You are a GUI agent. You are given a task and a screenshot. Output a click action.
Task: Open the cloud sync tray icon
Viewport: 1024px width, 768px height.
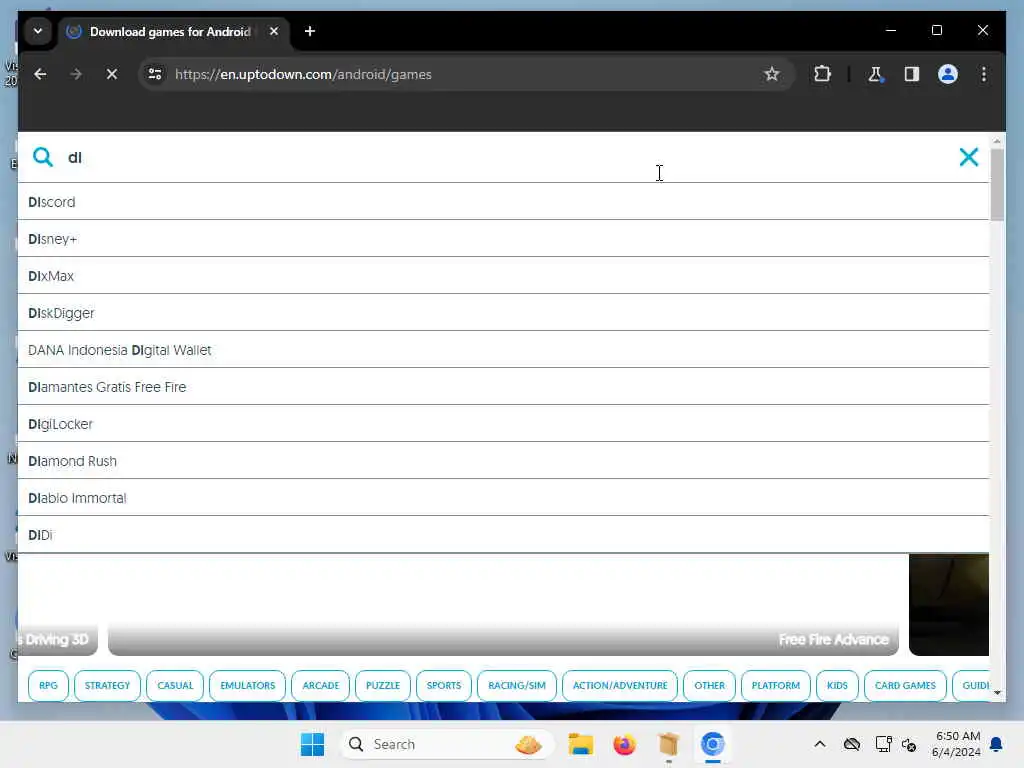[852, 744]
